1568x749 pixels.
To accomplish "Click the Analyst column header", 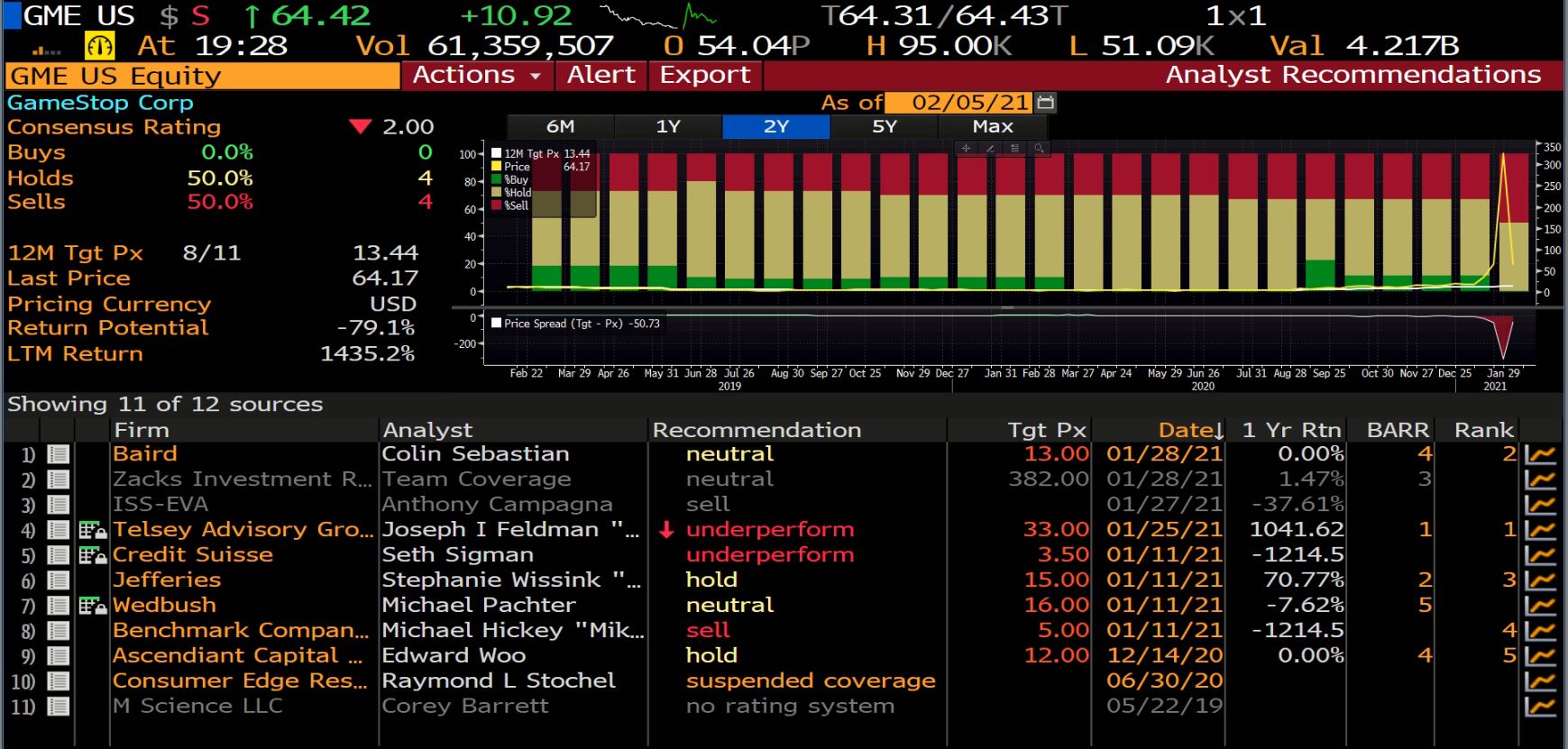I will click(427, 430).
